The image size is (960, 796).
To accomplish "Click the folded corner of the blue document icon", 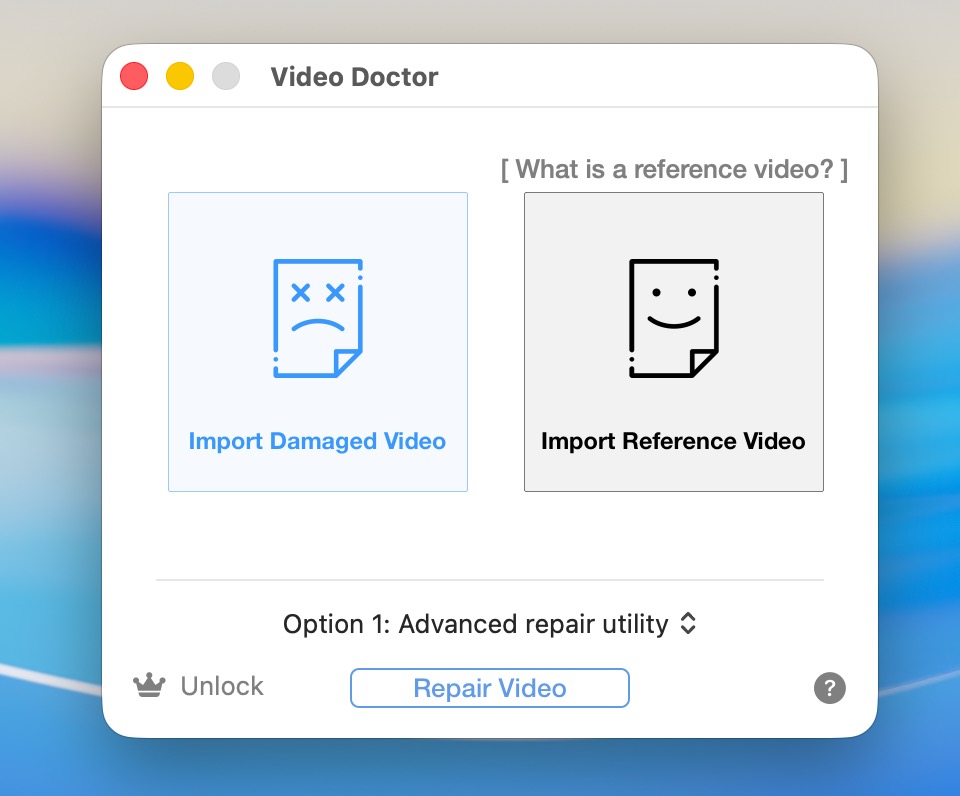I will (349, 363).
